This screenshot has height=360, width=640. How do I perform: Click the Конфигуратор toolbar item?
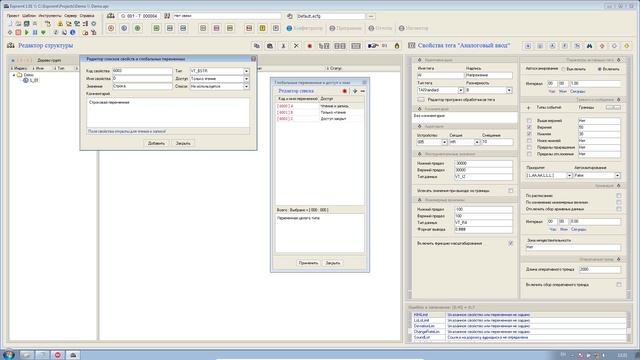coord(304,28)
